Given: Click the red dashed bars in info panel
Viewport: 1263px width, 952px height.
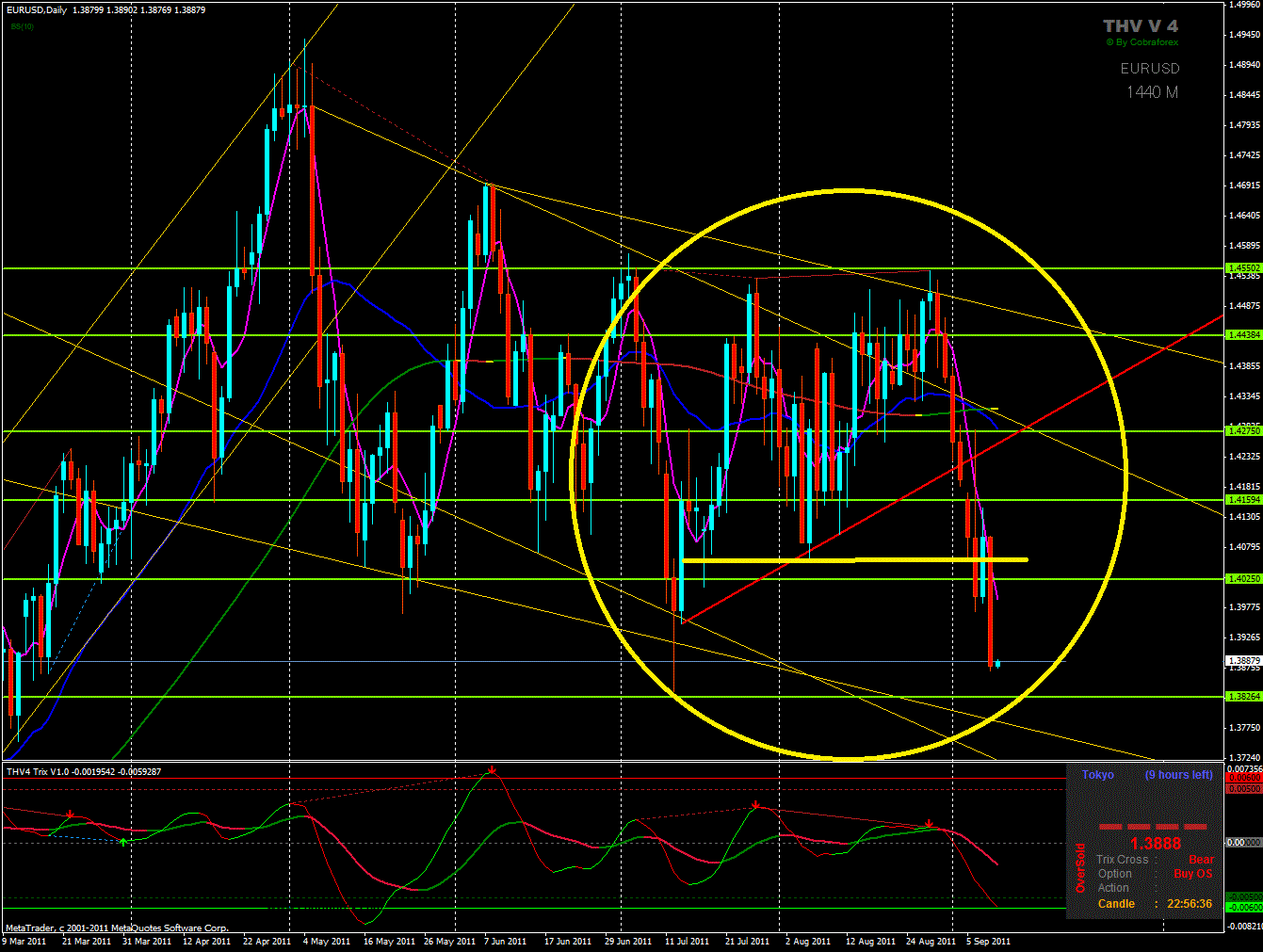Looking at the screenshot, I should click(x=1154, y=827).
